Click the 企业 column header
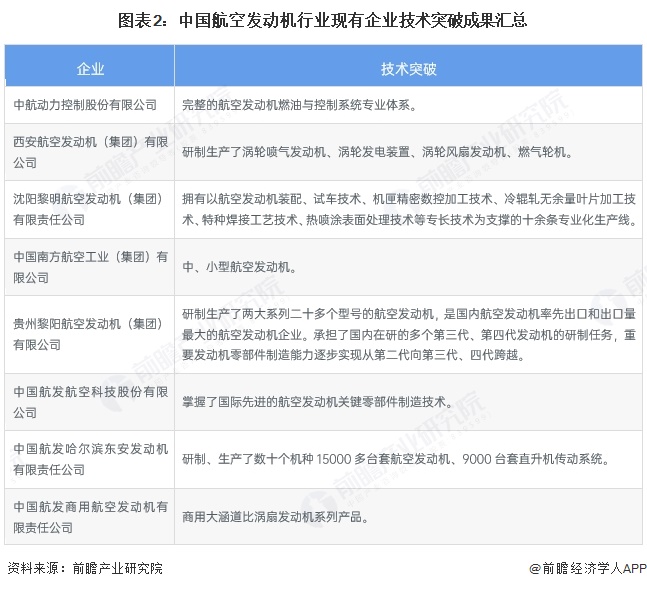 tap(90, 66)
